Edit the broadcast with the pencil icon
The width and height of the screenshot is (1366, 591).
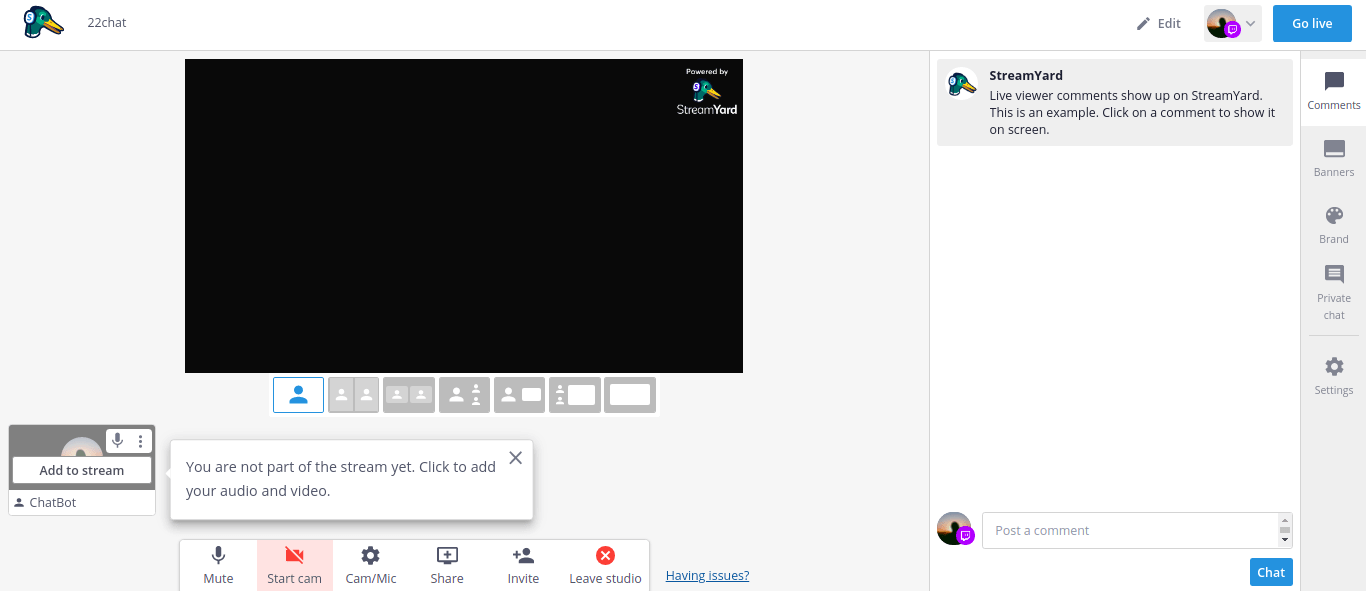1159,23
